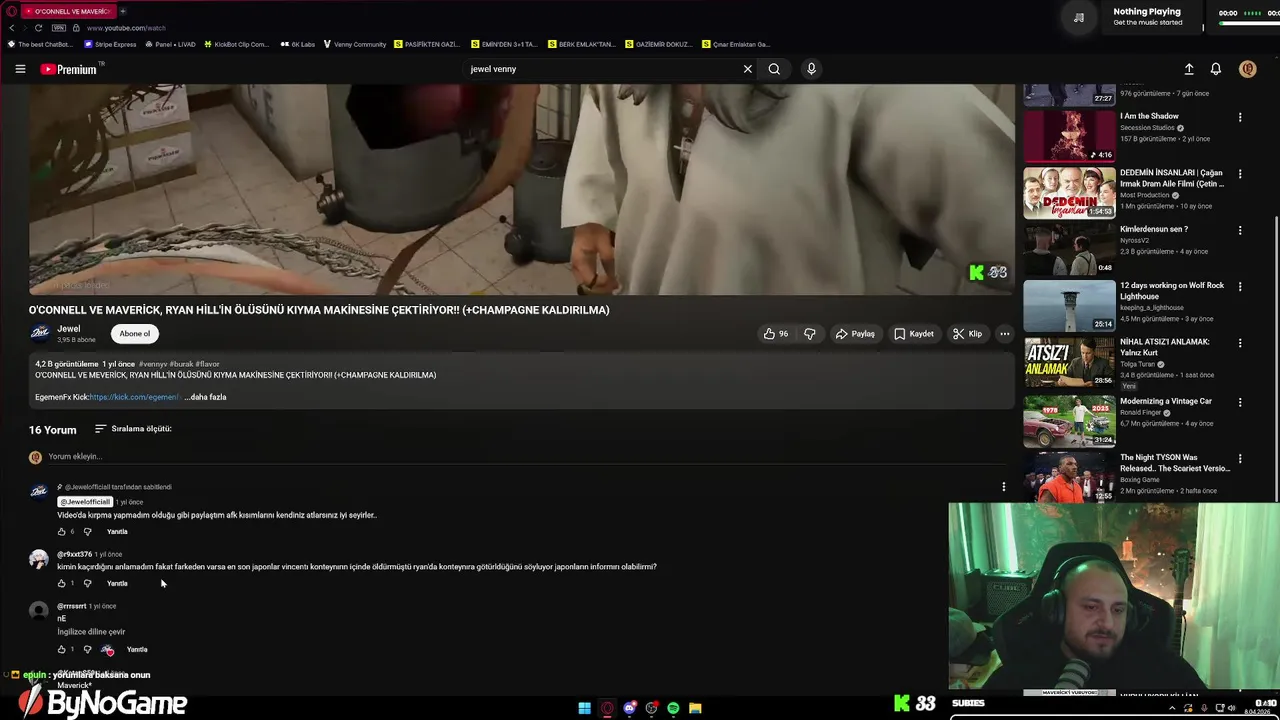Open Kimlerdensun sen ? video title
Image resolution: width=1280 pixels, height=720 pixels.
pos(1154,229)
